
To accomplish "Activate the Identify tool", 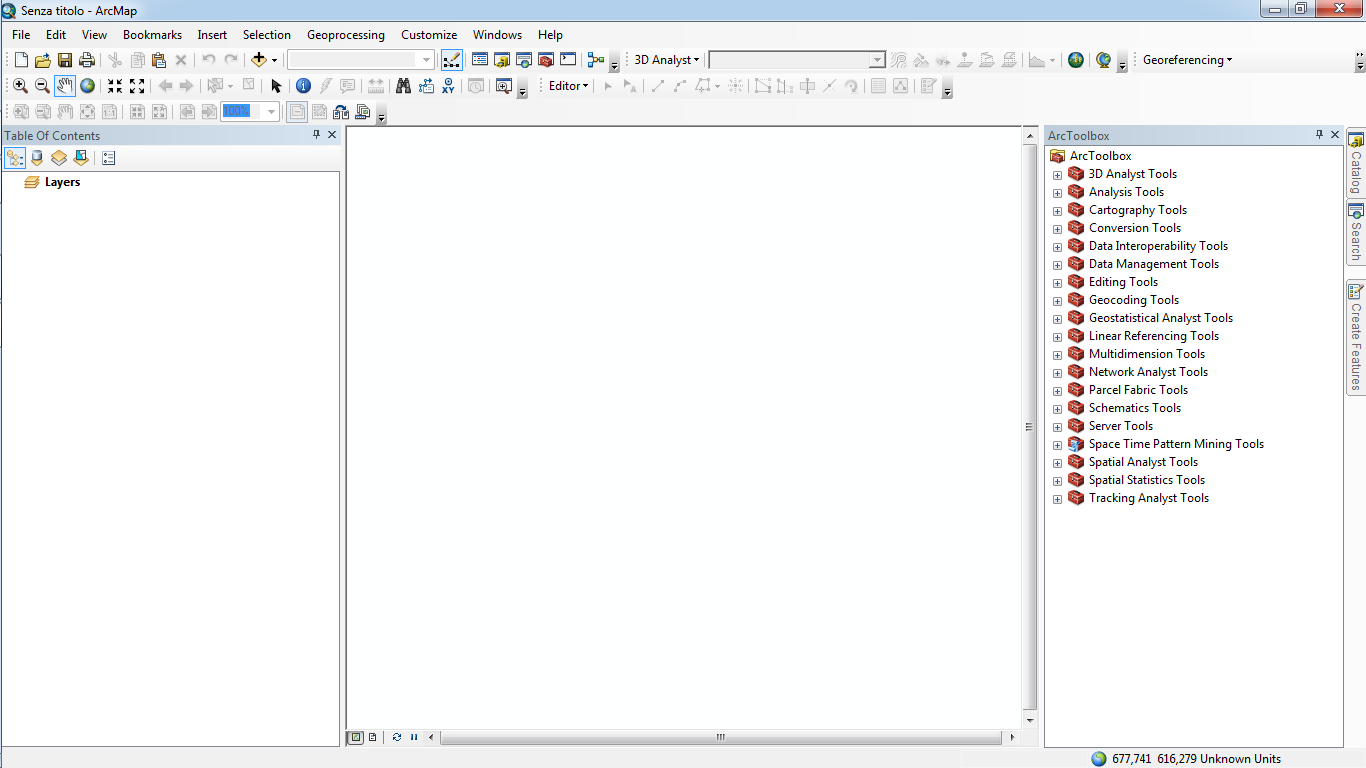I will tap(303, 86).
